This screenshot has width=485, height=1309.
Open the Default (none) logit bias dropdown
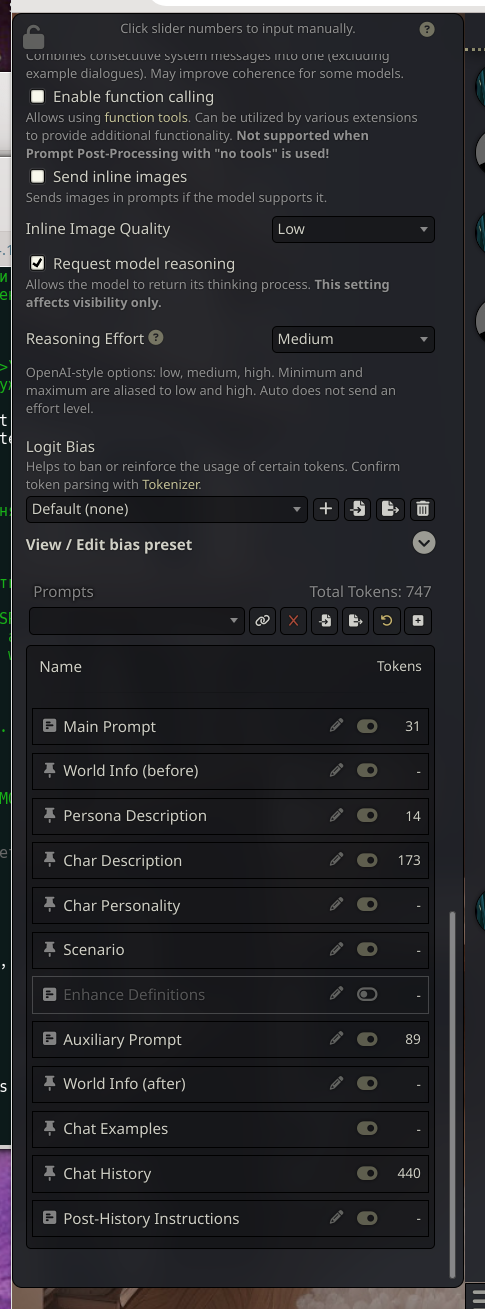coord(166,509)
